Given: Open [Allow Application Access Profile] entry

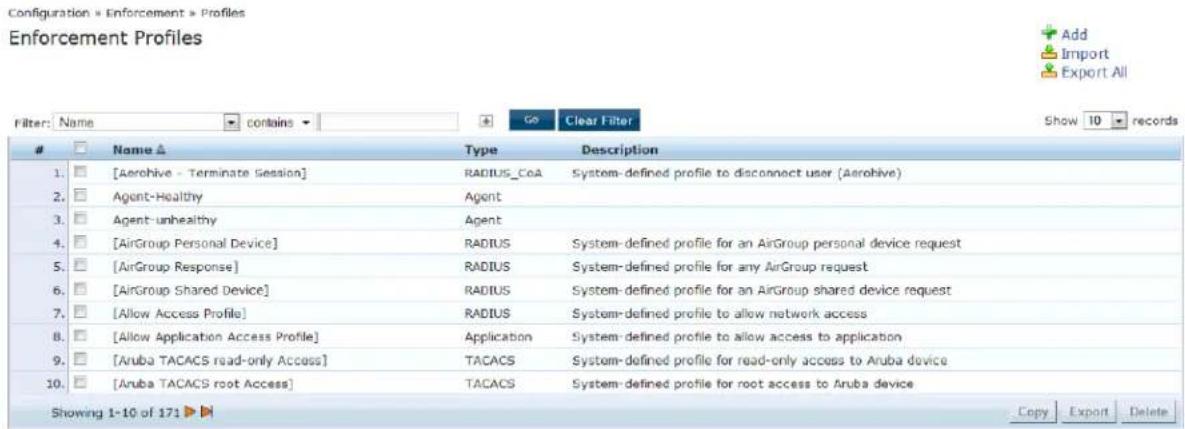Looking at the screenshot, I should (x=215, y=337).
